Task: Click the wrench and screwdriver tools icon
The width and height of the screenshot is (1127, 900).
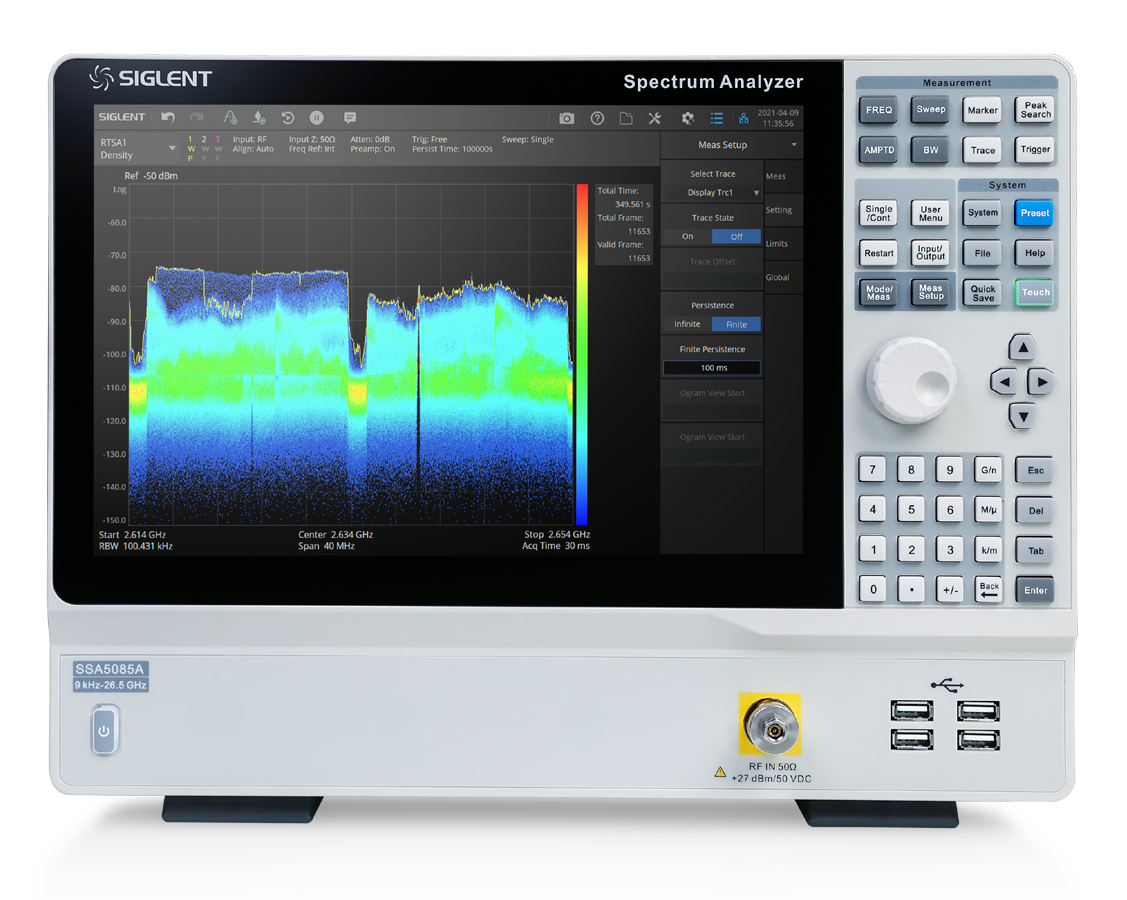Action: 655,118
